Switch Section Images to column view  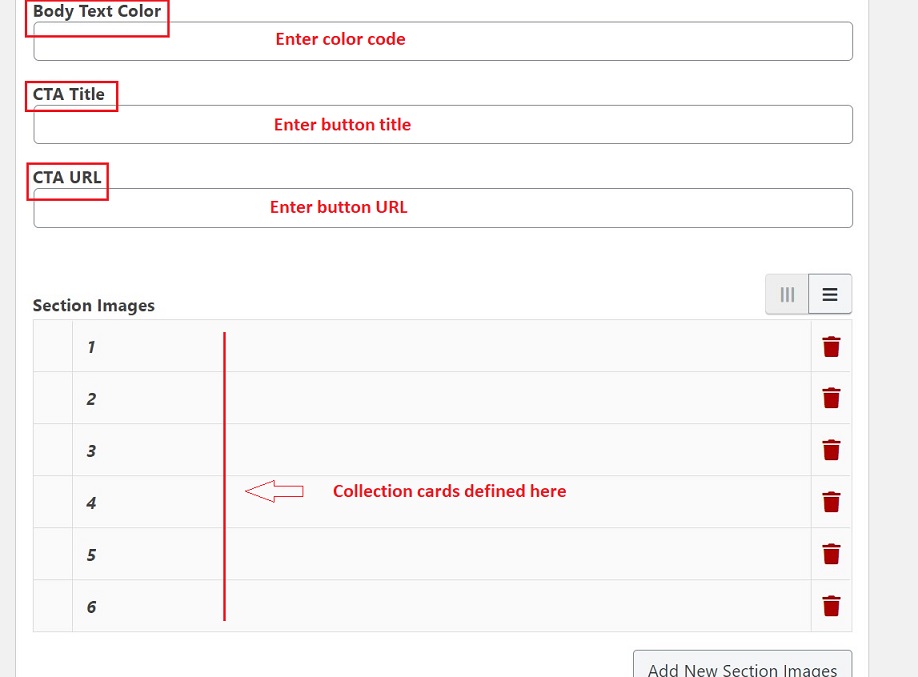click(x=787, y=295)
